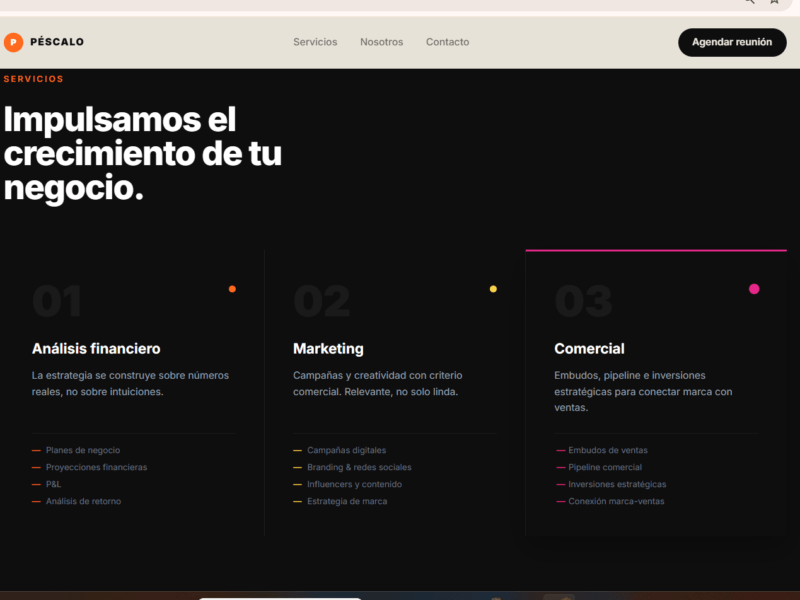Open the Contacto nav link
800x600 pixels.
click(447, 42)
